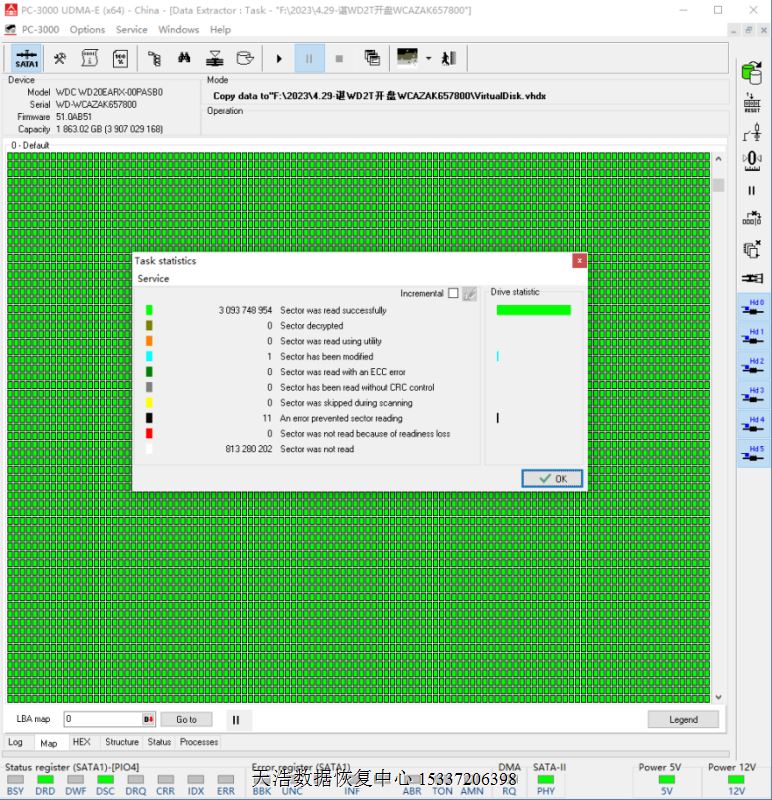Click the tools wrench-and-hammer toolbar icon
772x800 pixels.
point(60,58)
